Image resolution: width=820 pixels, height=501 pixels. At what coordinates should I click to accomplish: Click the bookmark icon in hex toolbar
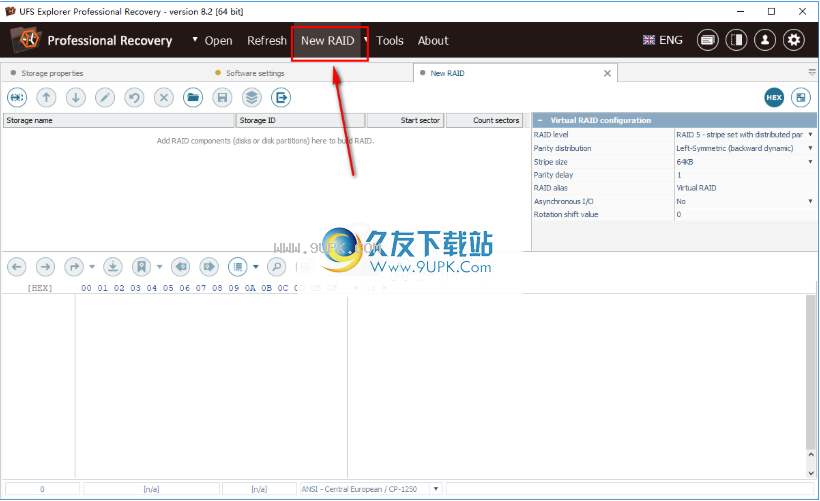tap(141, 267)
